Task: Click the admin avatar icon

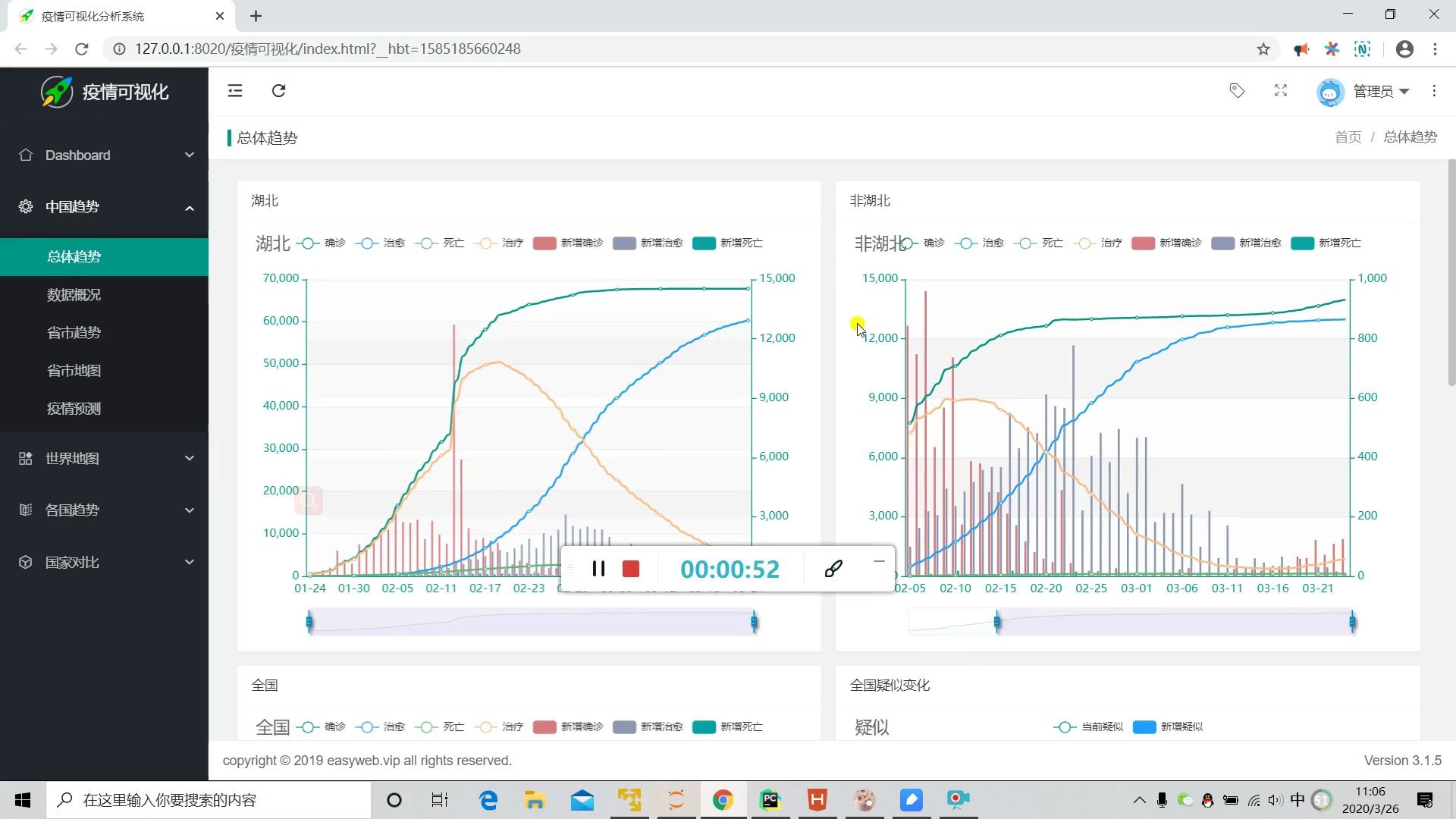Action: tap(1329, 92)
